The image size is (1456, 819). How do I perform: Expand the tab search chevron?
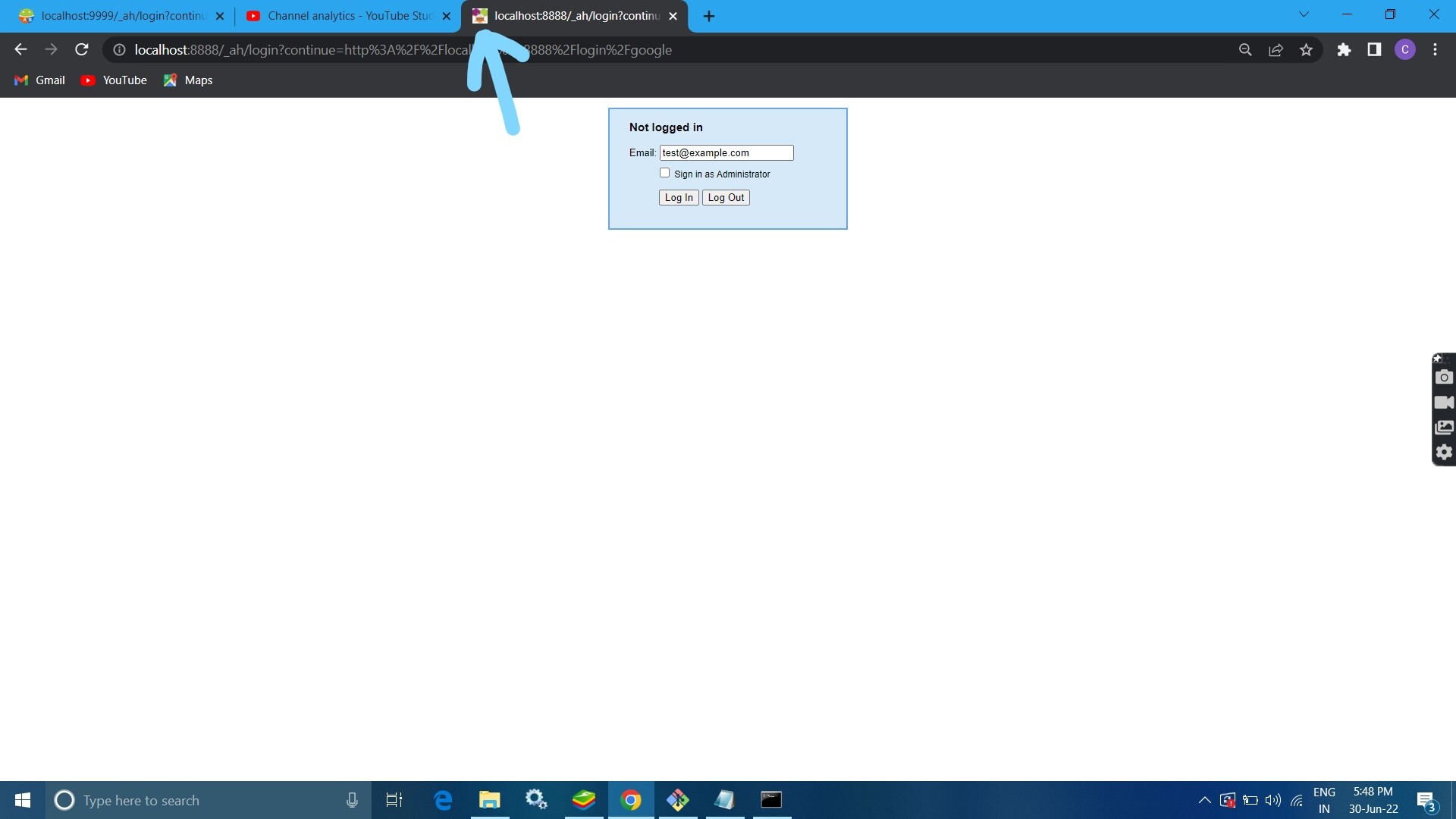[1304, 14]
